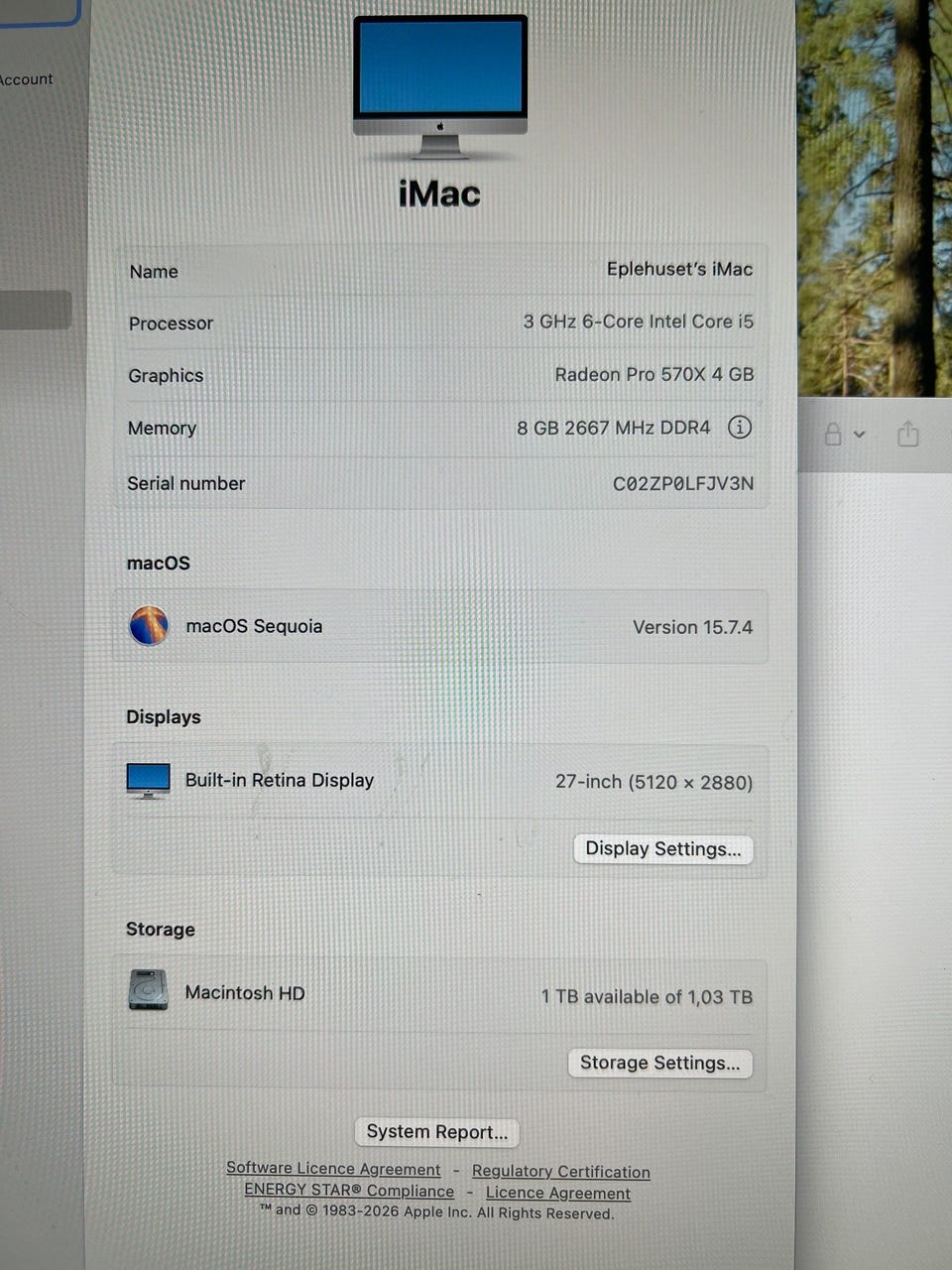Click the share icon in background window
This screenshot has height=1270, width=952.
(907, 434)
